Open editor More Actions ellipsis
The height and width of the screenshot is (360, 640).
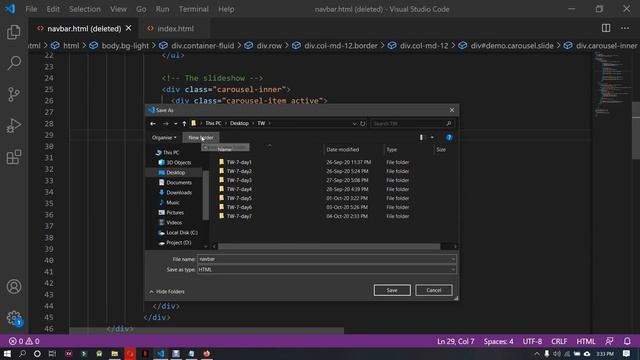pos(625,28)
